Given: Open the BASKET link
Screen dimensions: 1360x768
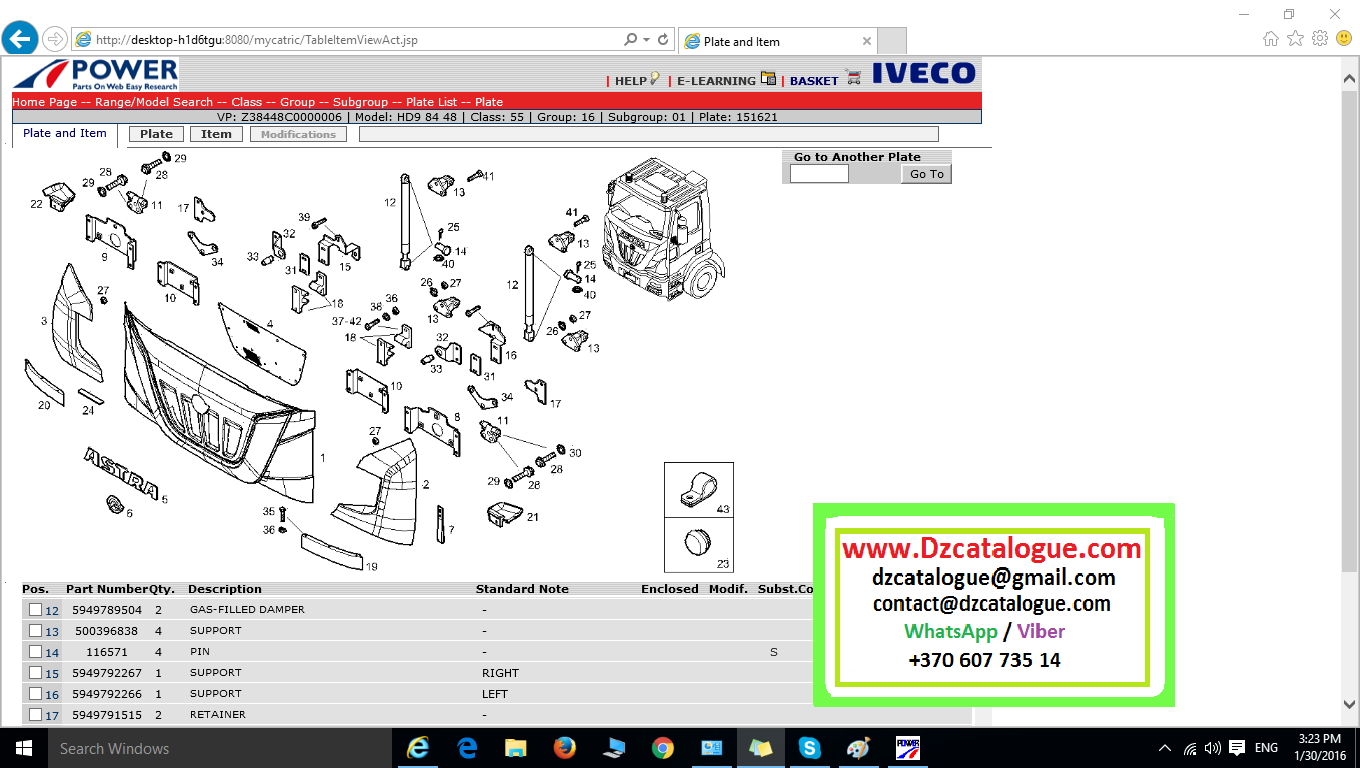Looking at the screenshot, I should (x=814, y=81).
